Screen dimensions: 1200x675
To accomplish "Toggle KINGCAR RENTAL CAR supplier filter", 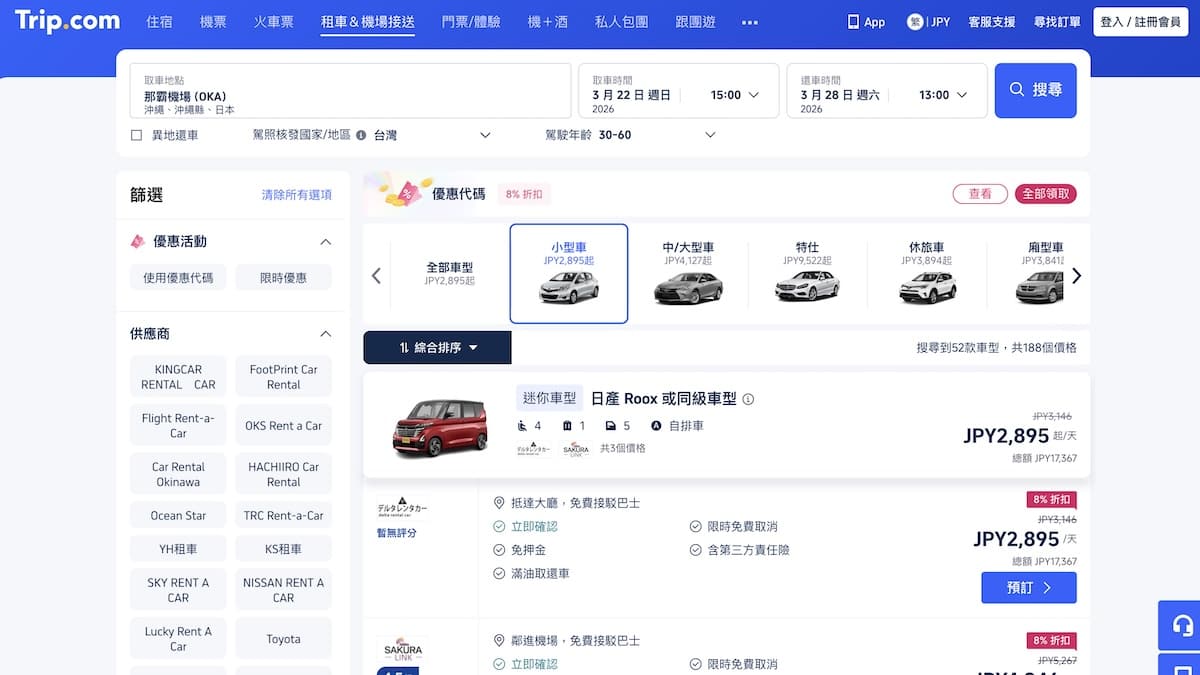I will (x=178, y=377).
